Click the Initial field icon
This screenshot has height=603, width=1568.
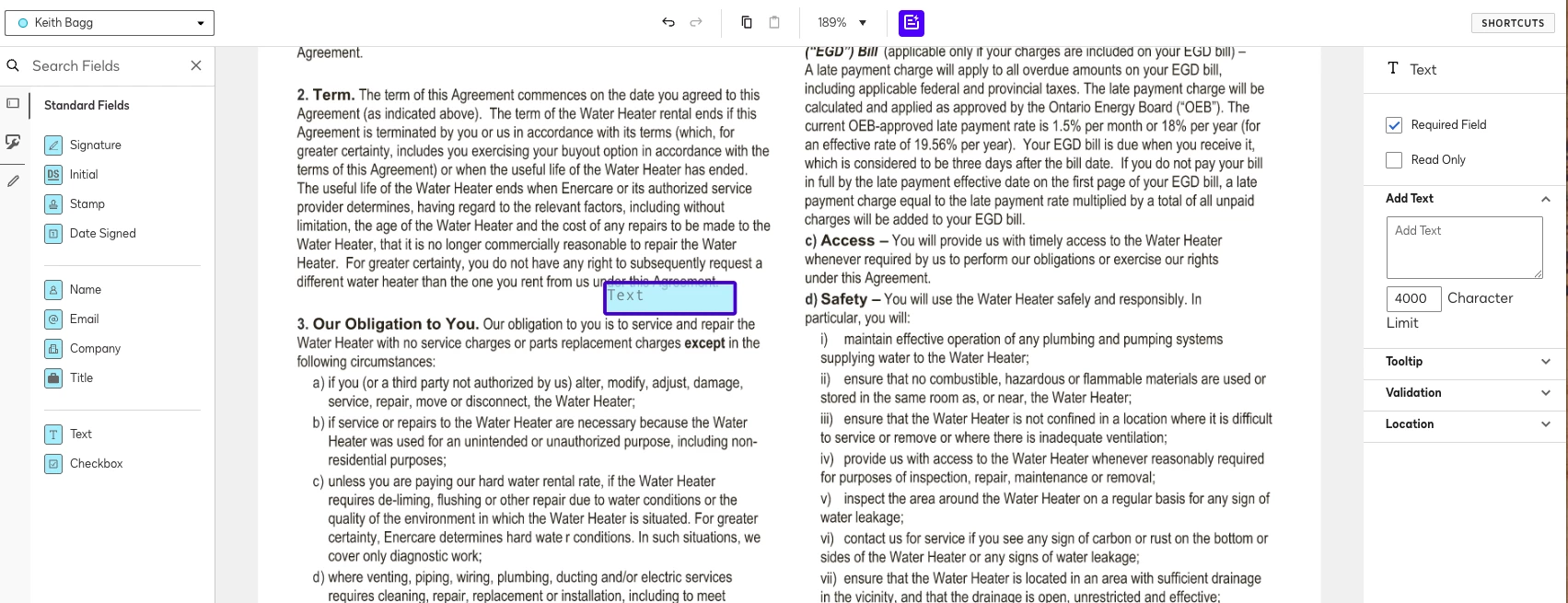click(53, 175)
